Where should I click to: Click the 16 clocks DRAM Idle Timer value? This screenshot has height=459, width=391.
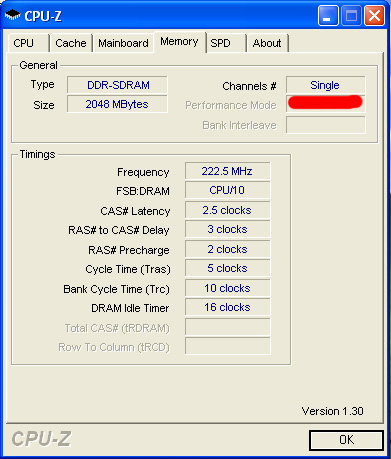[x=227, y=307]
